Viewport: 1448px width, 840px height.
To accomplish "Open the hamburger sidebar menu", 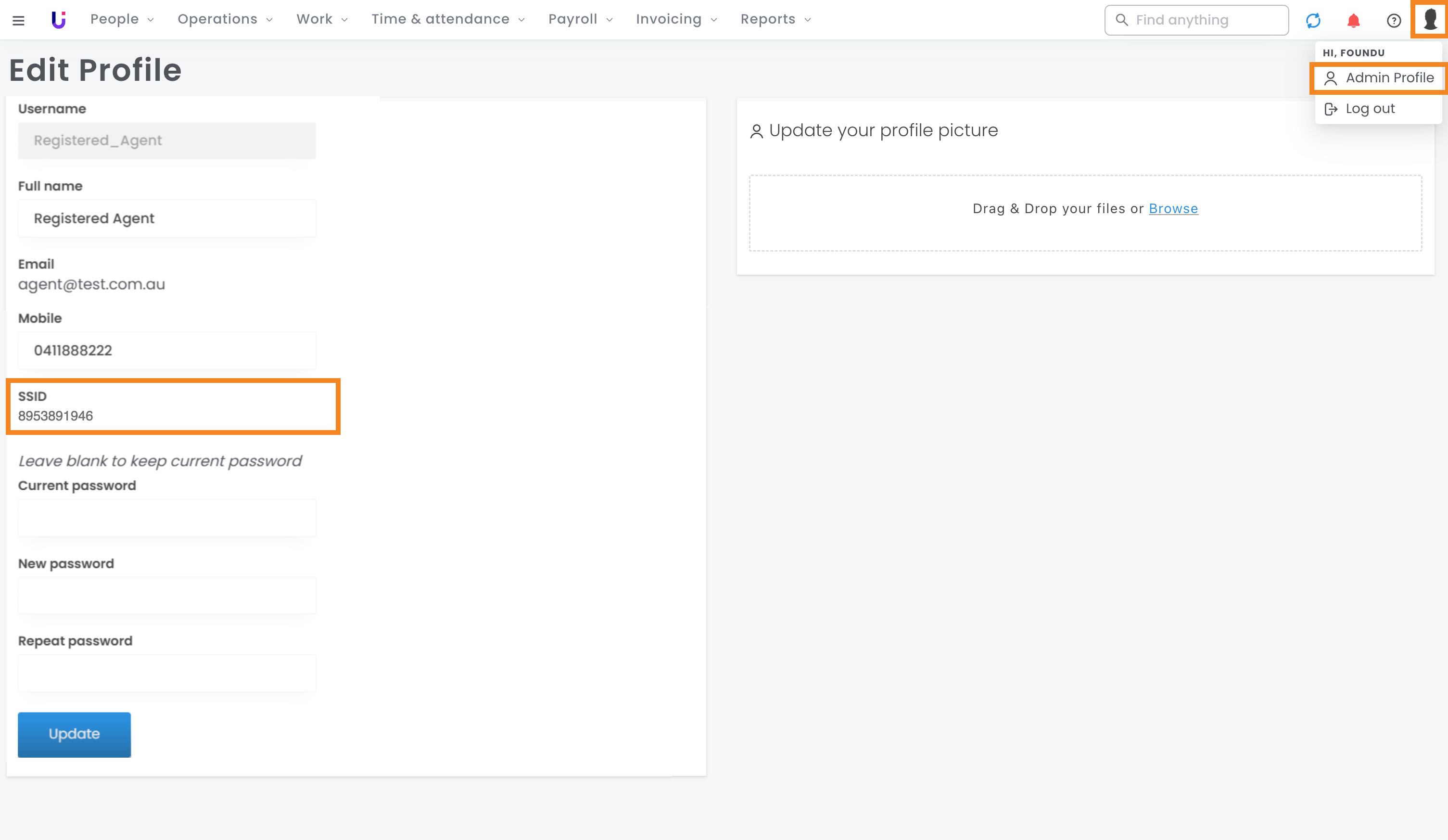I will (18, 21).
